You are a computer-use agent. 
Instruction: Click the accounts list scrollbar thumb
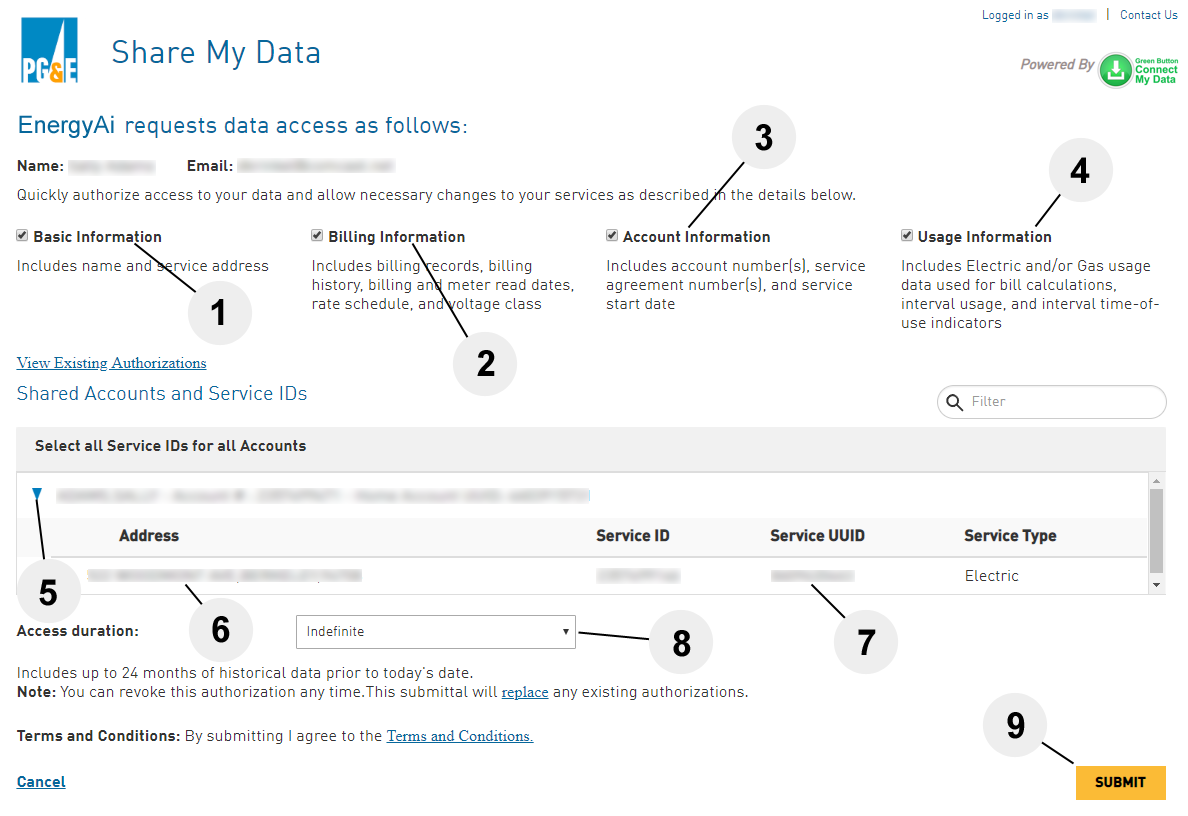1156,530
